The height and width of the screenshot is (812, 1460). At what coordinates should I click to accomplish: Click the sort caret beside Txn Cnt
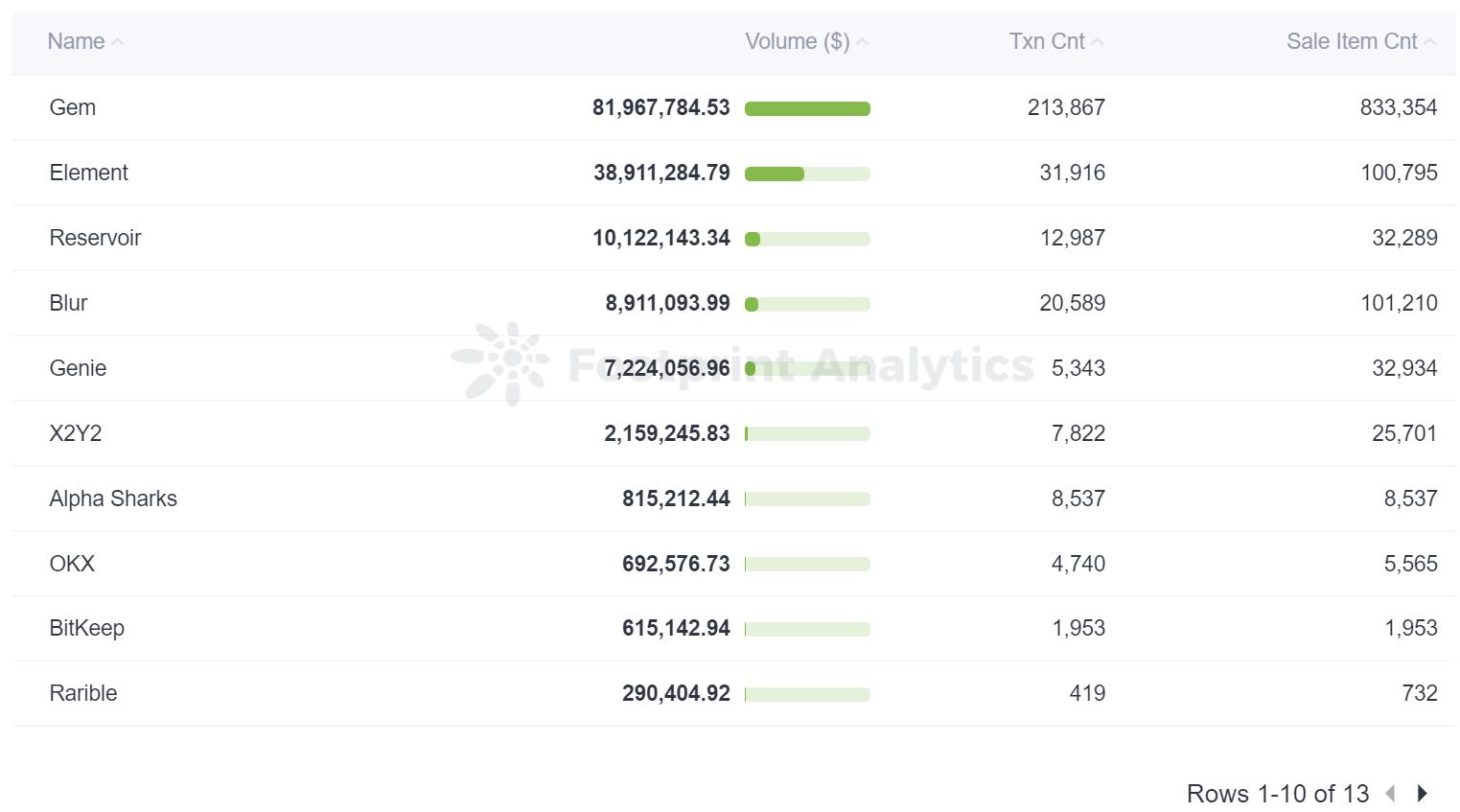pos(1098,42)
